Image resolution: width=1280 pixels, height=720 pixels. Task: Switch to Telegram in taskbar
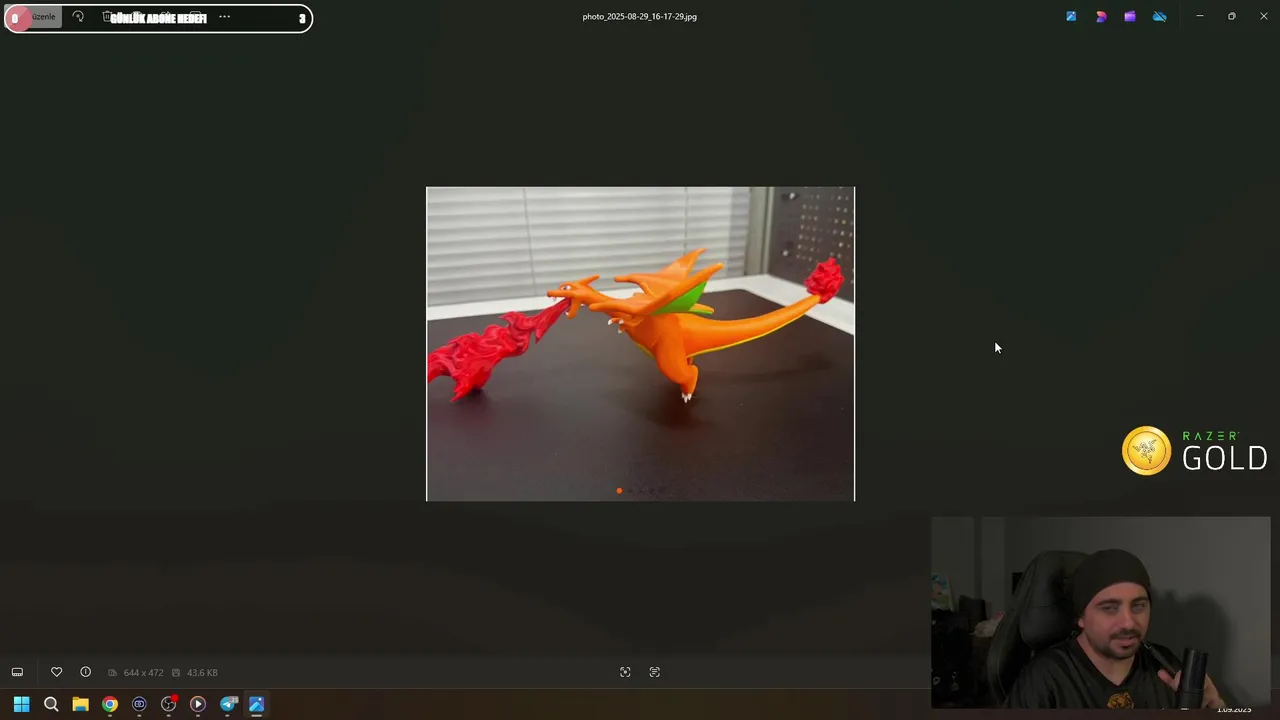coord(228,704)
